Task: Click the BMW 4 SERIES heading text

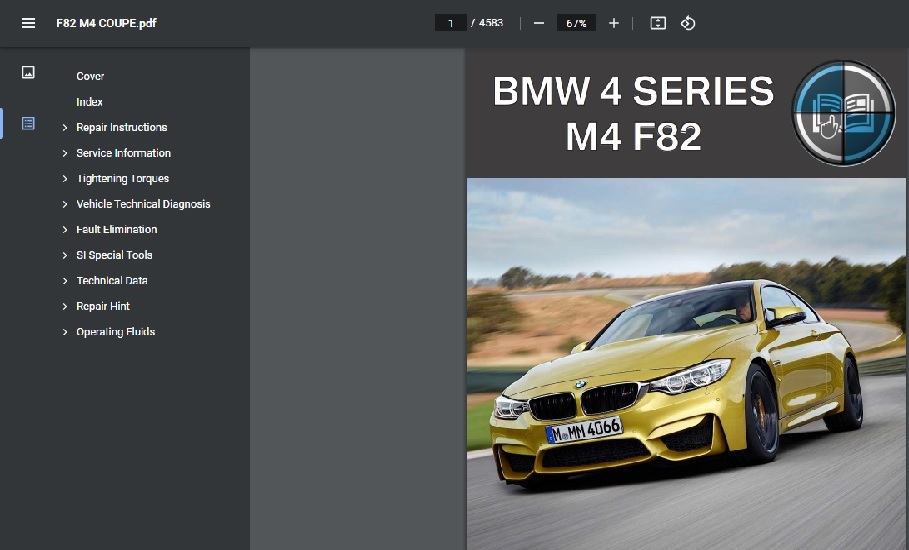Action: pyautogui.click(x=633, y=92)
